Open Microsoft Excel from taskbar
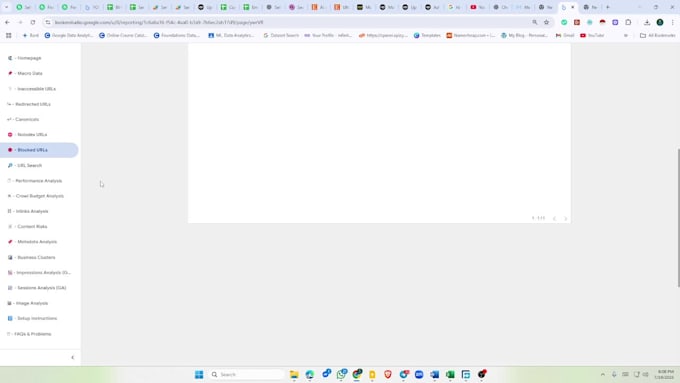The image size is (680, 383). (x=450, y=374)
